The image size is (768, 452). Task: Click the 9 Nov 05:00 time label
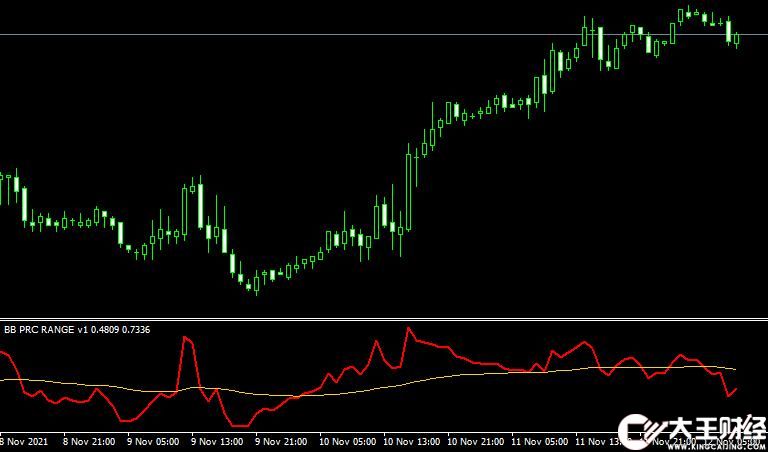click(154, 442)
